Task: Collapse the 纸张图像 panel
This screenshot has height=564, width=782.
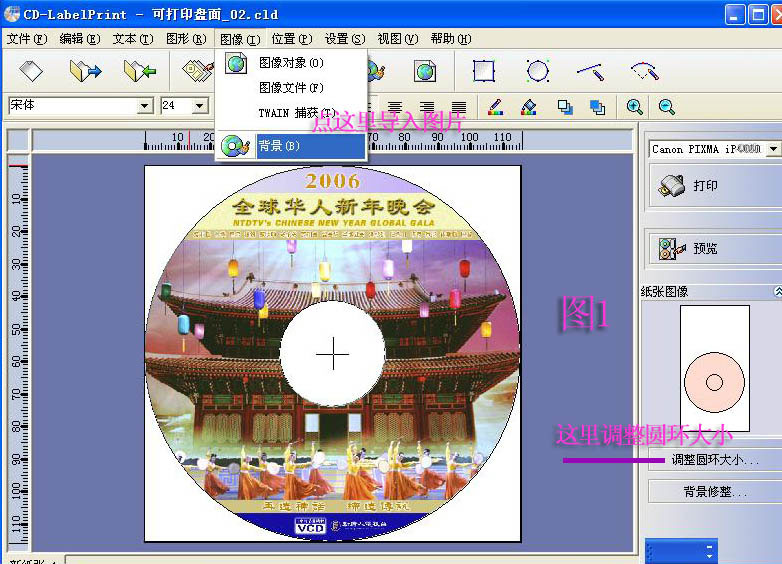Action: pos(777,292)
